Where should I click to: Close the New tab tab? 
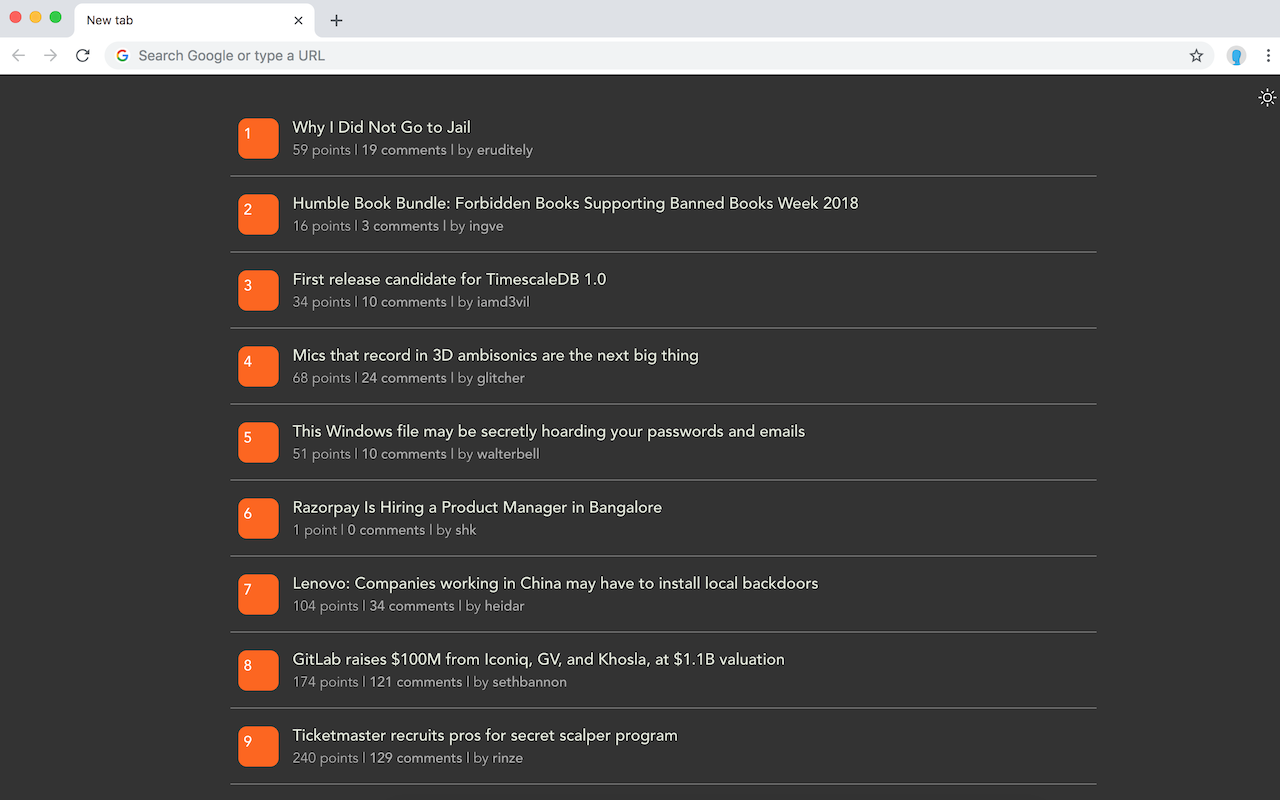coord(298,20)
